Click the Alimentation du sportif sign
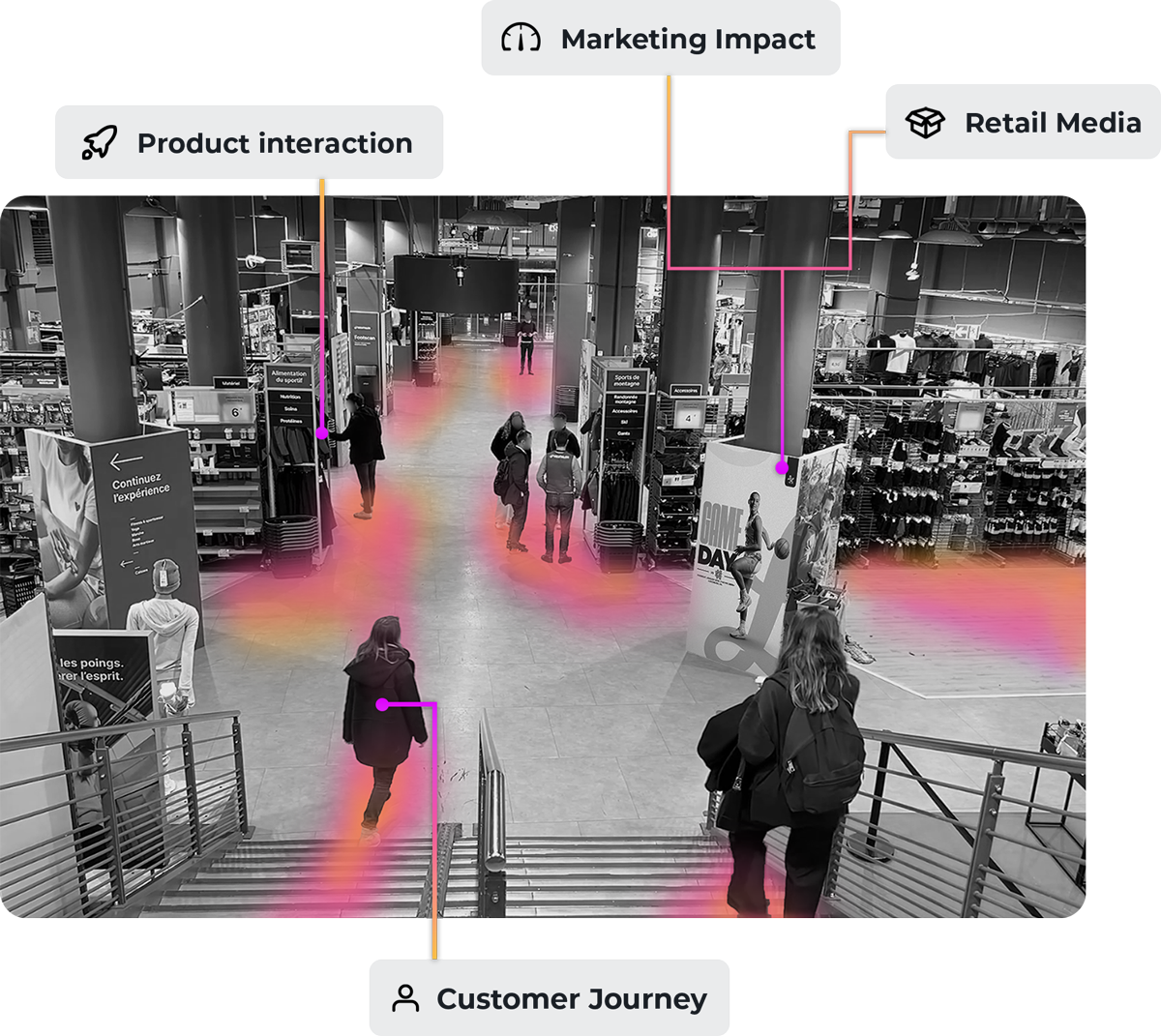1161x1036 pixels. (x=289, y=376)
